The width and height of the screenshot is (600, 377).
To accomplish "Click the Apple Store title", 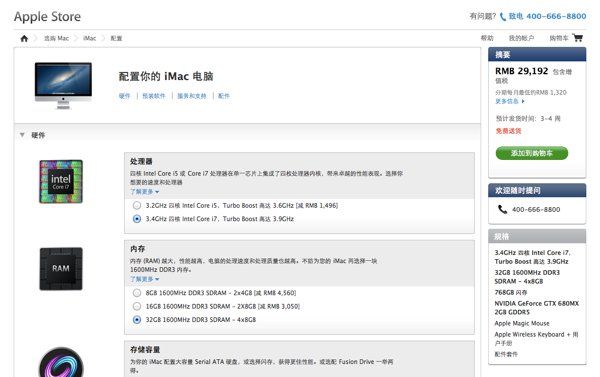I will pyautogui.click(x=47, y=16).
